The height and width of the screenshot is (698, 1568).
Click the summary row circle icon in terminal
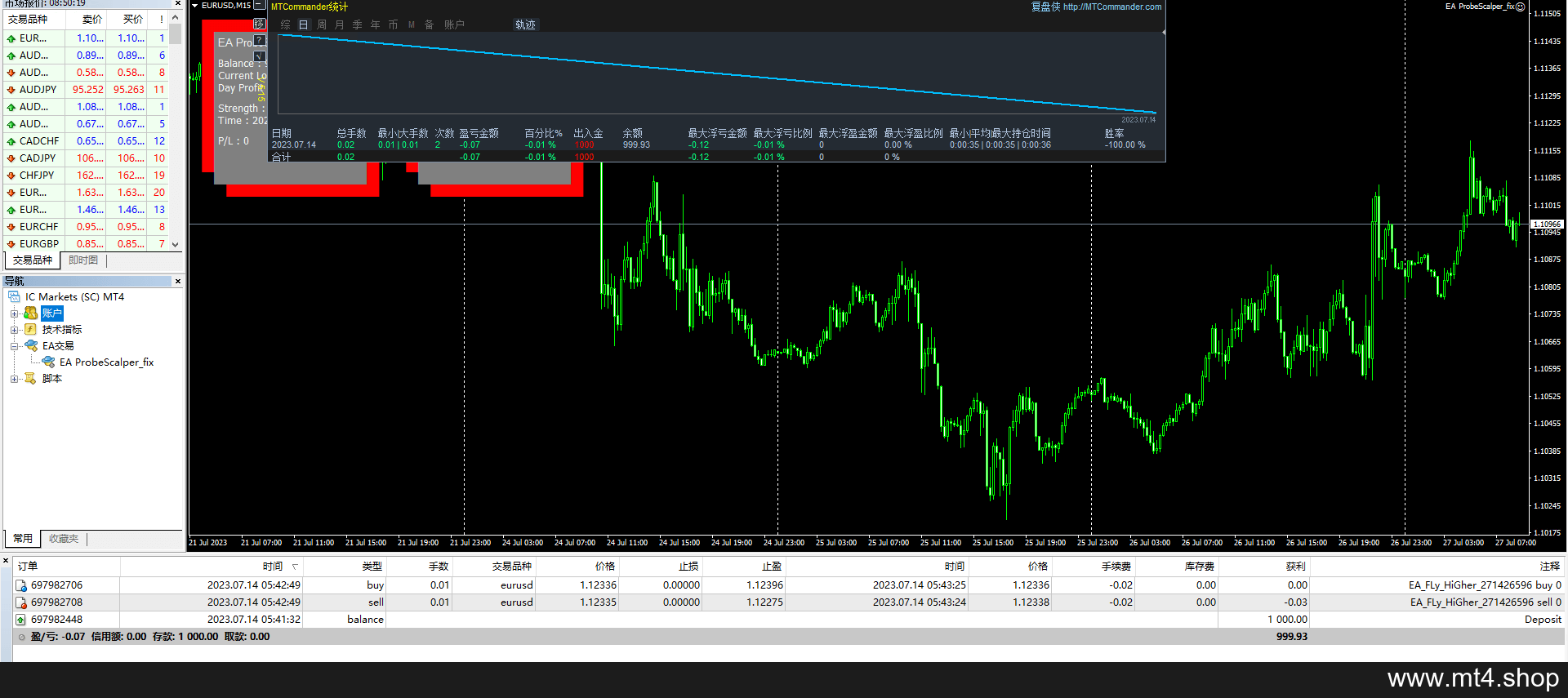tap(22, 637)
